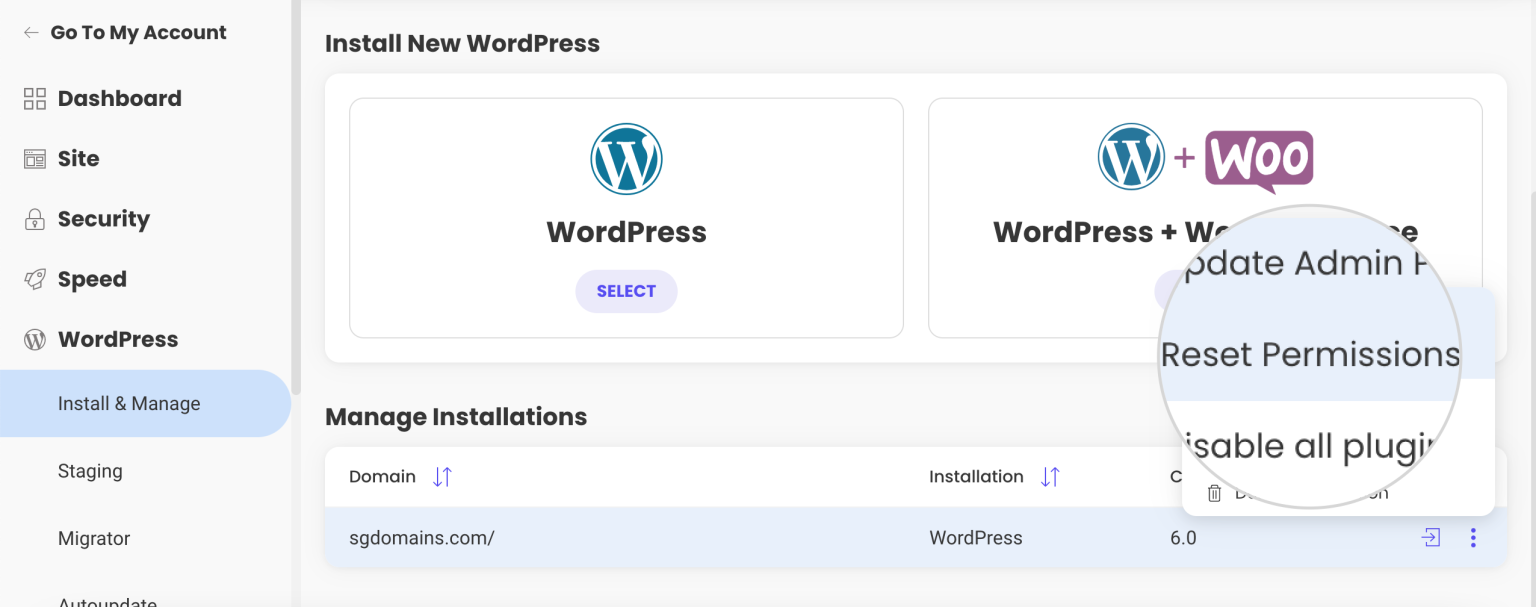The height and width of the screenshot is (607, 1536).
Task: Click the WooCommerce logo in second card
Action: (1258, 160)
